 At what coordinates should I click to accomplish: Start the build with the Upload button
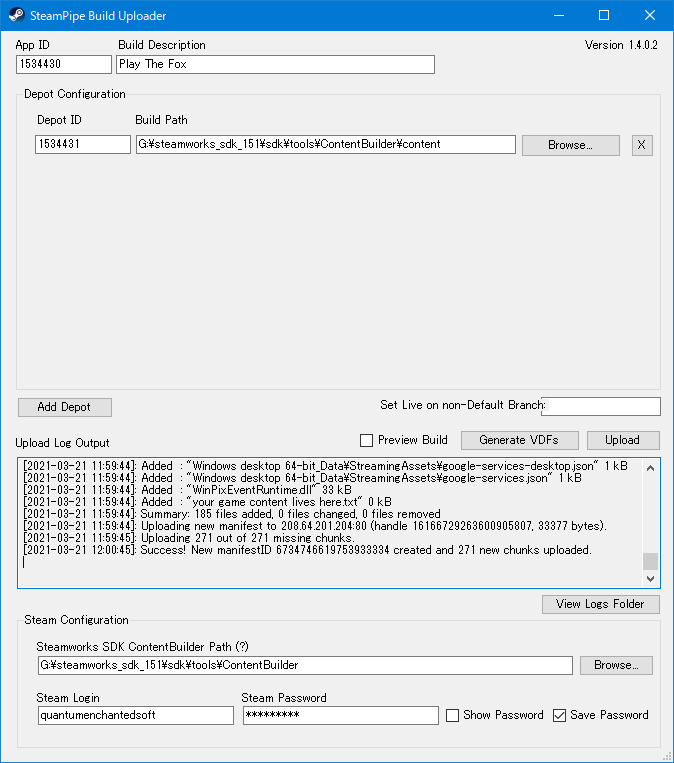click(623, 440)
